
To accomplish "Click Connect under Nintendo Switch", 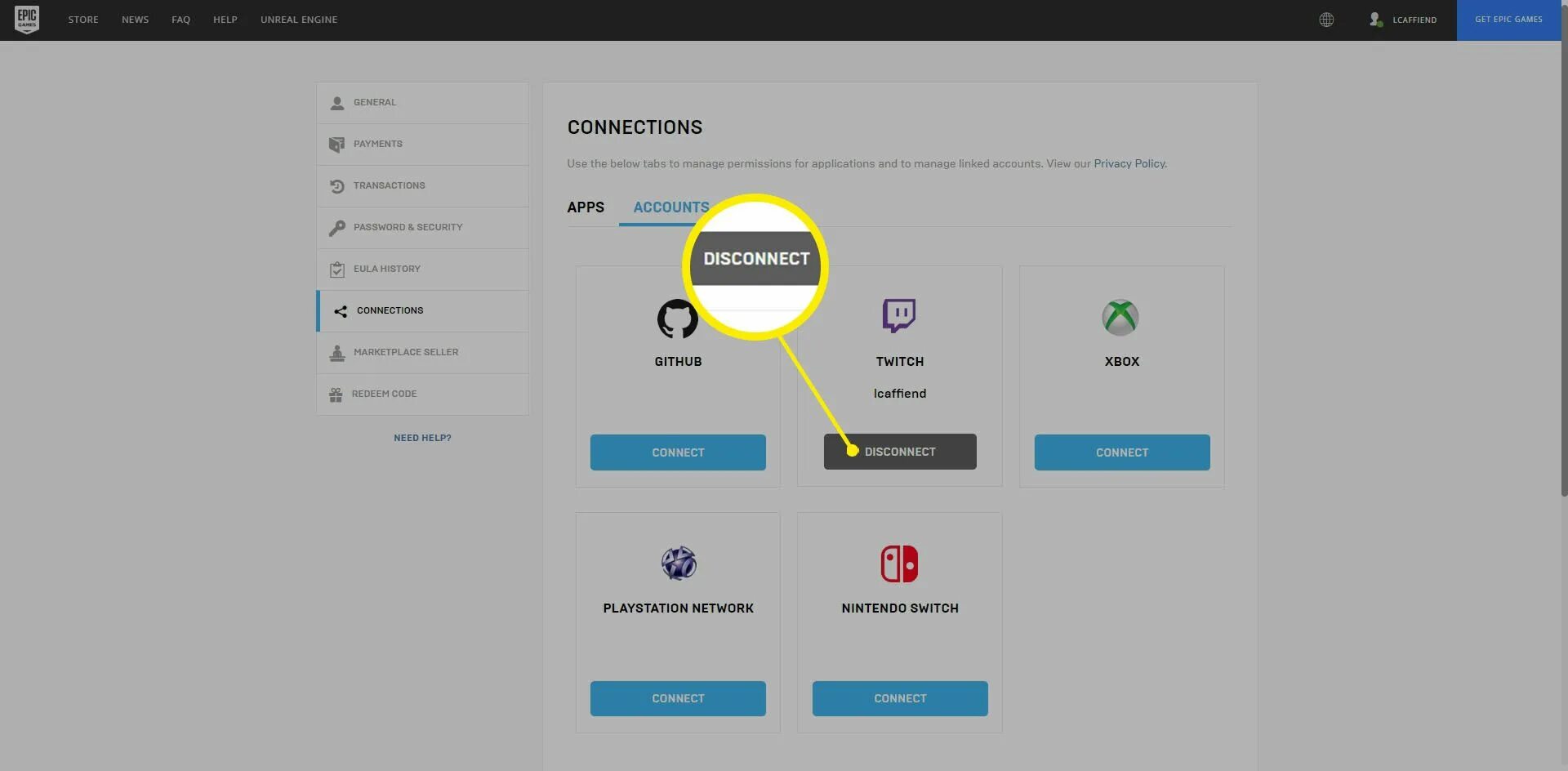I will pos(900,698).
